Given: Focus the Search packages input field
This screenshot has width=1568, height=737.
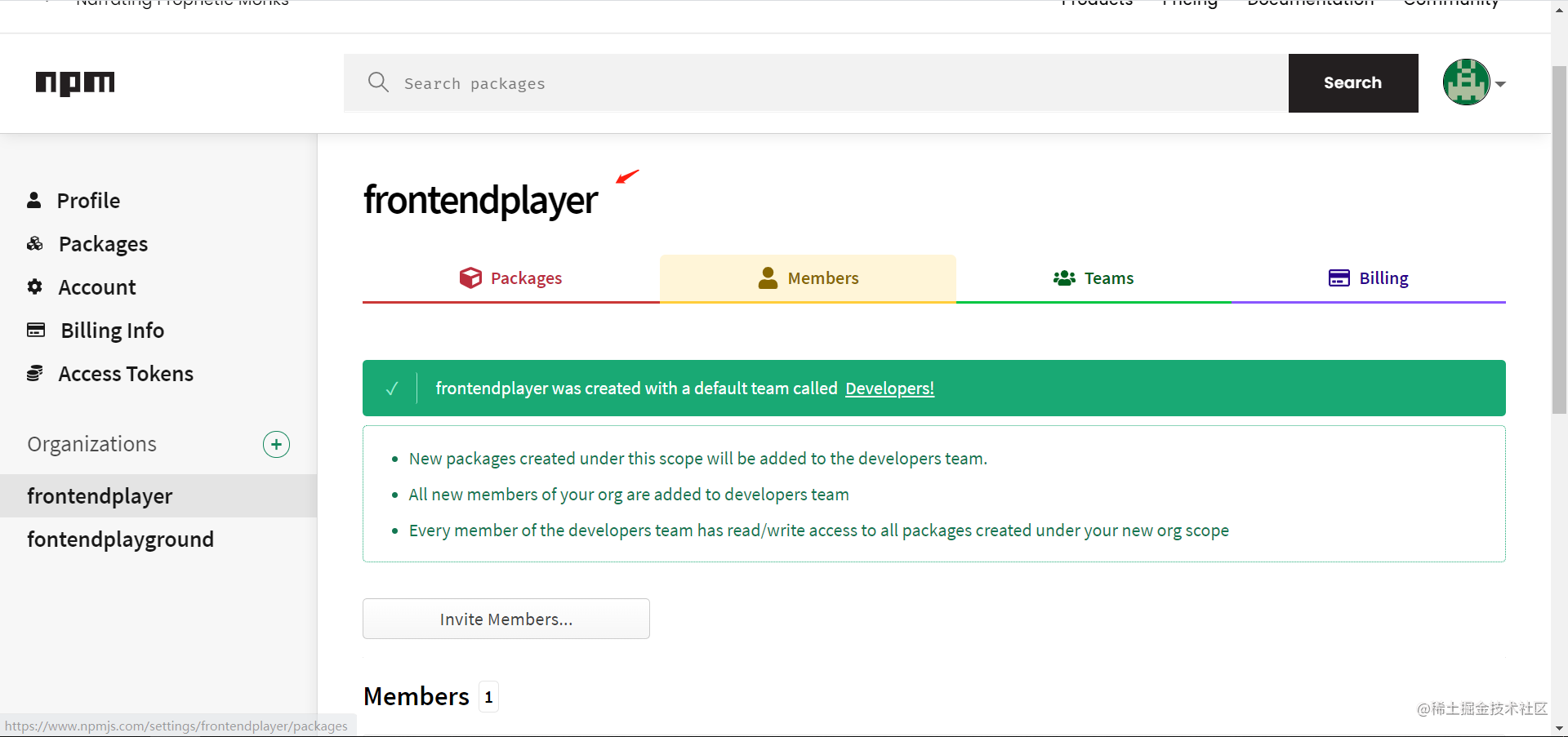Looking at the screenshot, I should 817,83.
